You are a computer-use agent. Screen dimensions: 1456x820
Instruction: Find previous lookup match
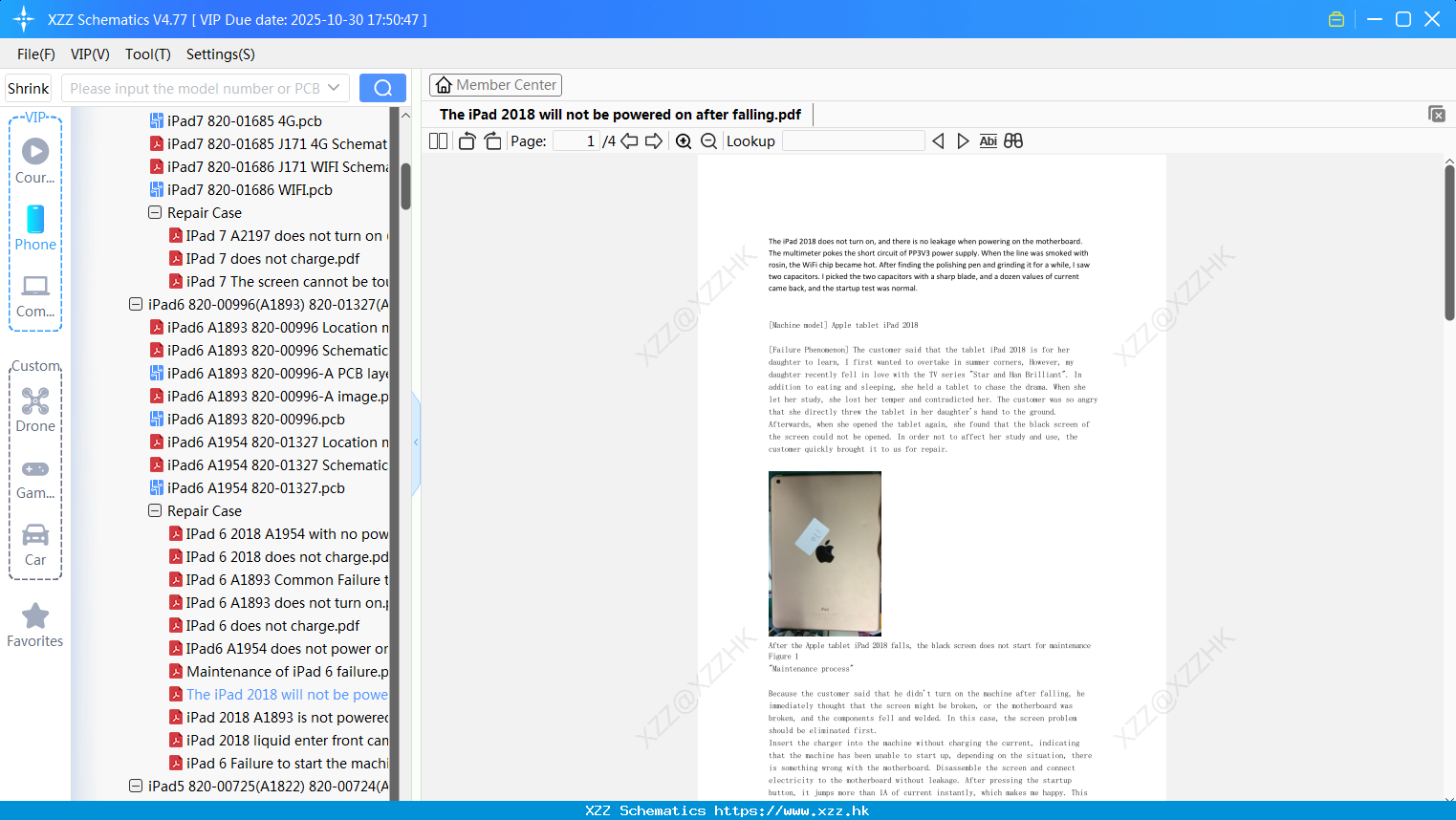point(938,140)
